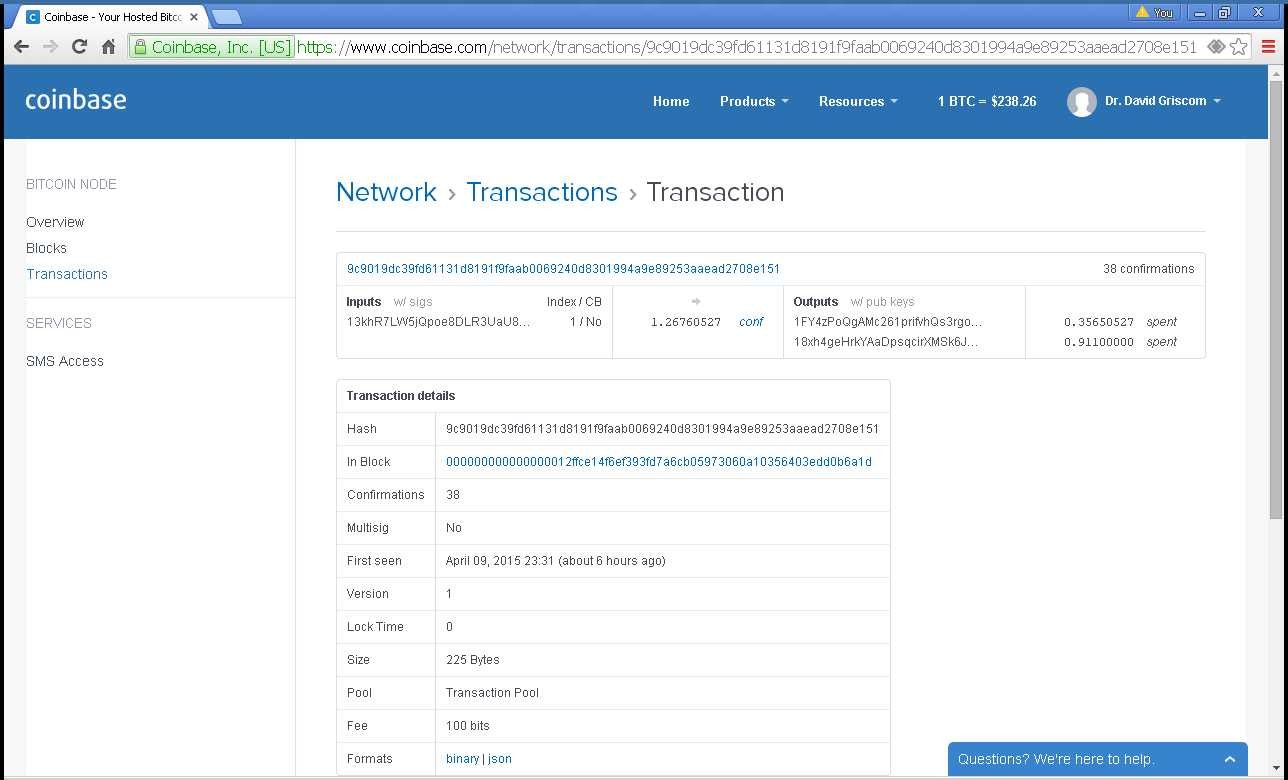The height and width of the screenshot is (780, 1288).
Task: Open Overview in sidebar
Action: pos(55,222)
